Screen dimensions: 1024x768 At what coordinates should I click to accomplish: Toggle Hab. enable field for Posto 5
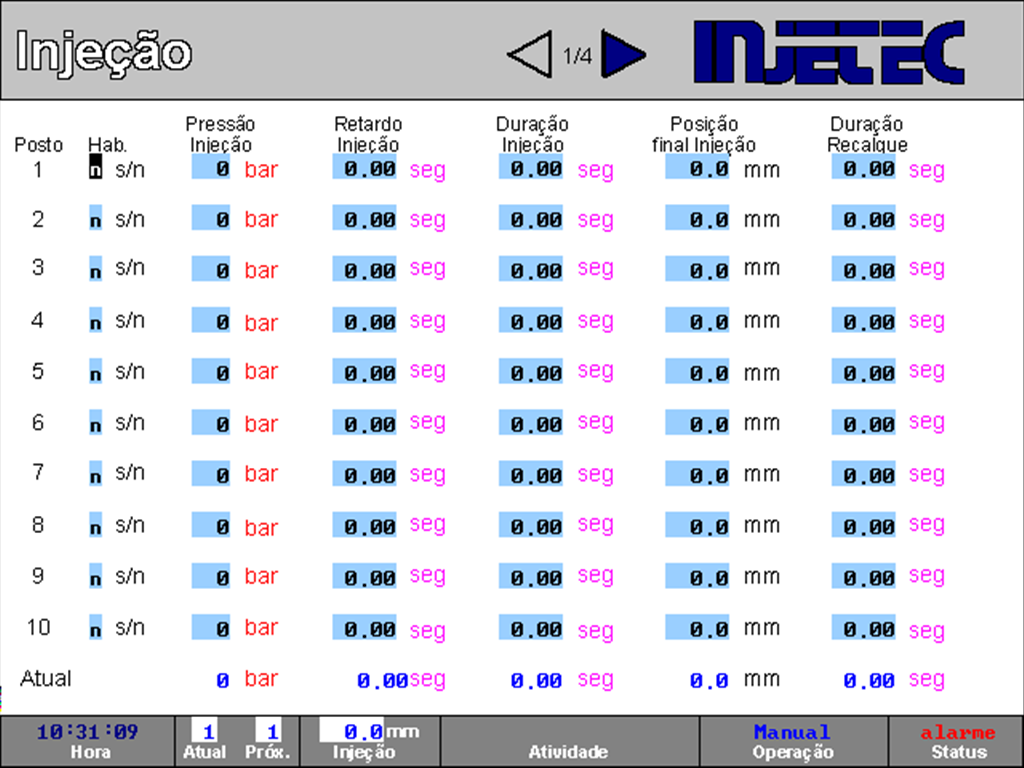click(x=95, y=374)
